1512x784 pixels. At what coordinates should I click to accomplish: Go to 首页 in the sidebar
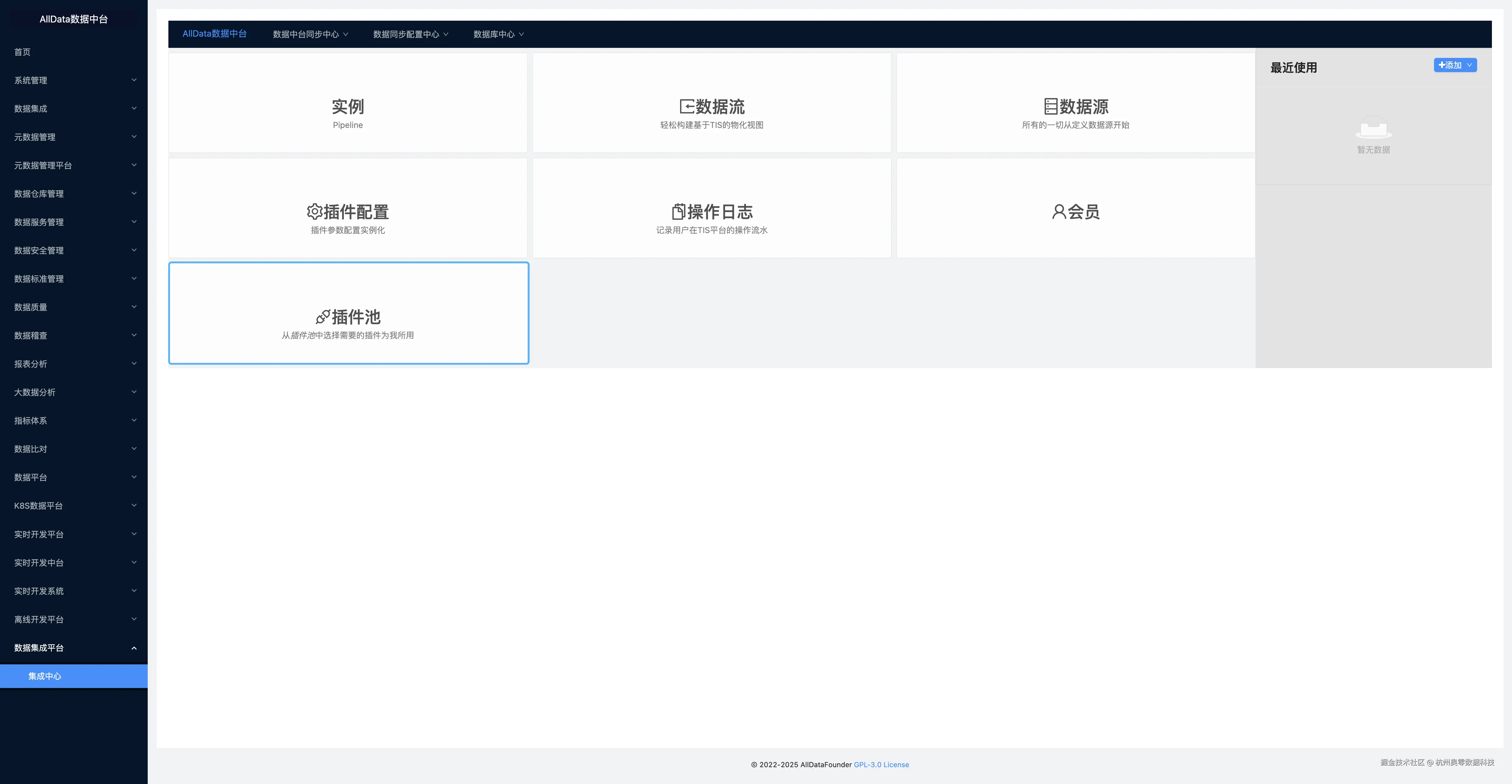point(22,52)
